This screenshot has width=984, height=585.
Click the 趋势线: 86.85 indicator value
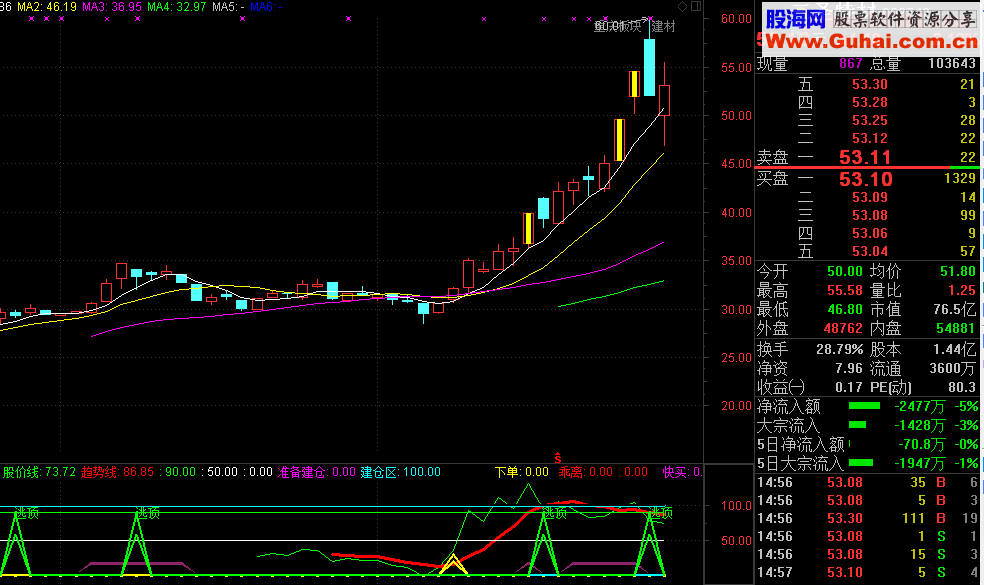pos(117,472)
